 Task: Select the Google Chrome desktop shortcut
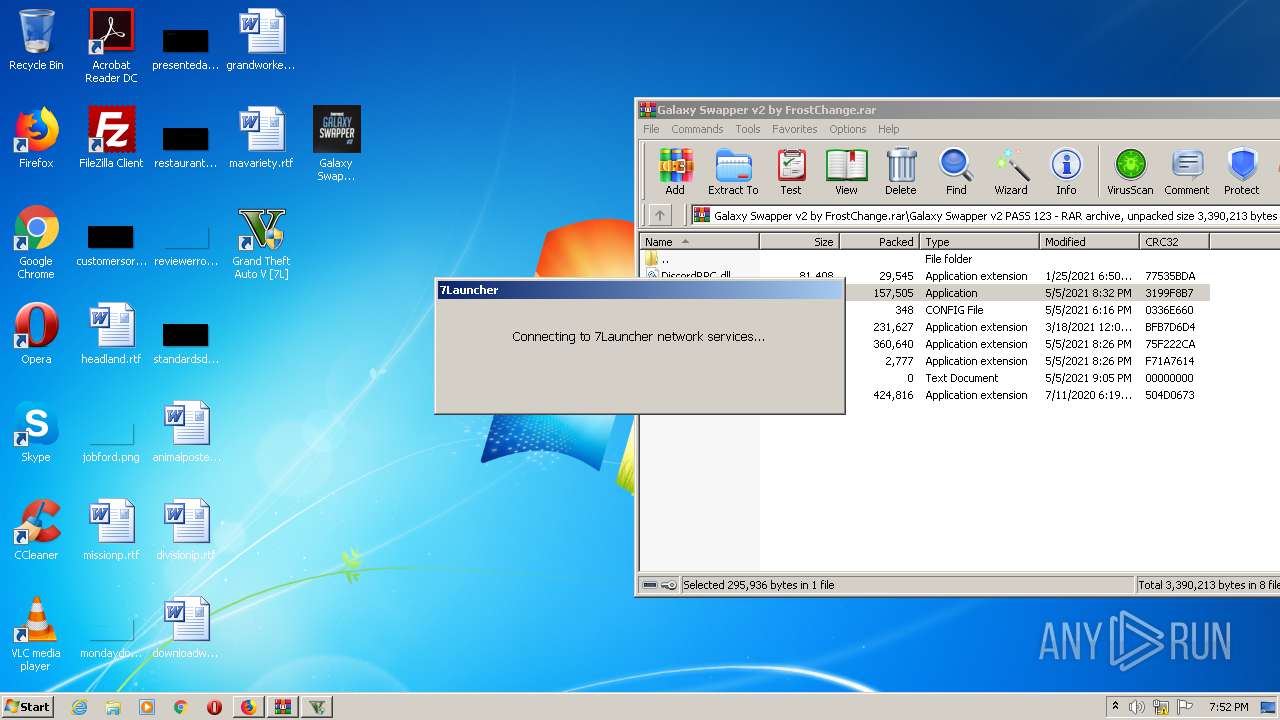[x=36, y=242]
